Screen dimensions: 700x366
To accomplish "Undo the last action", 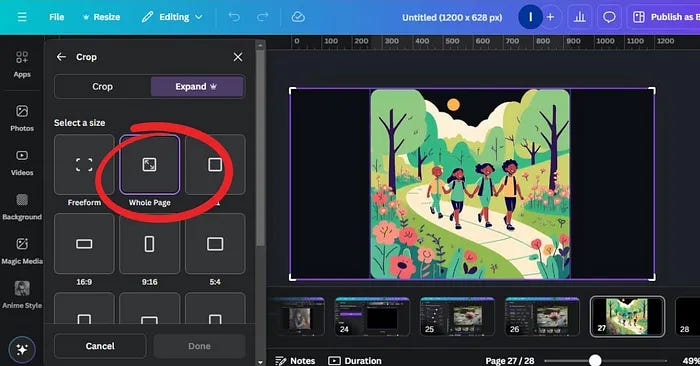I will [x=234, y=17].
